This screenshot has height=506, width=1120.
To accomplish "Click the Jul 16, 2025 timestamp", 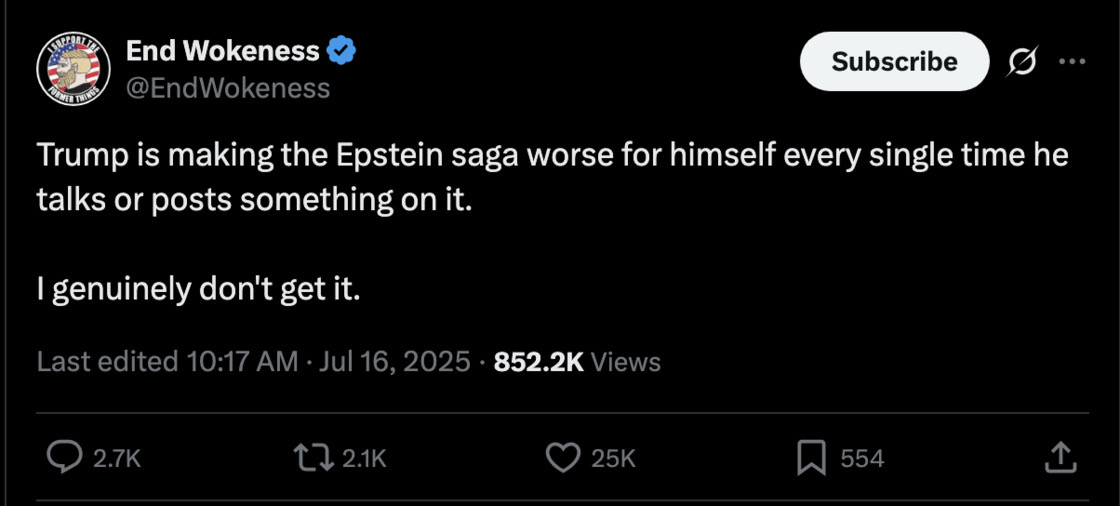I will [394, 362].
